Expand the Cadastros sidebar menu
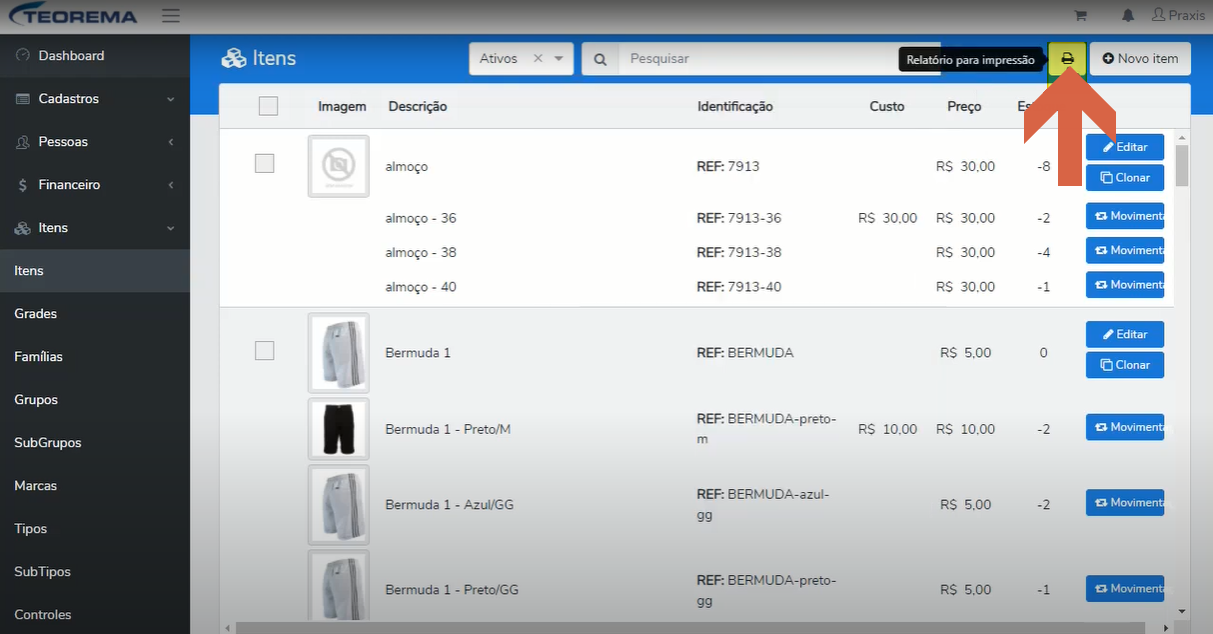Image resolution: width=1213 pixels, height=634 pixels. [x=95, y=99]
